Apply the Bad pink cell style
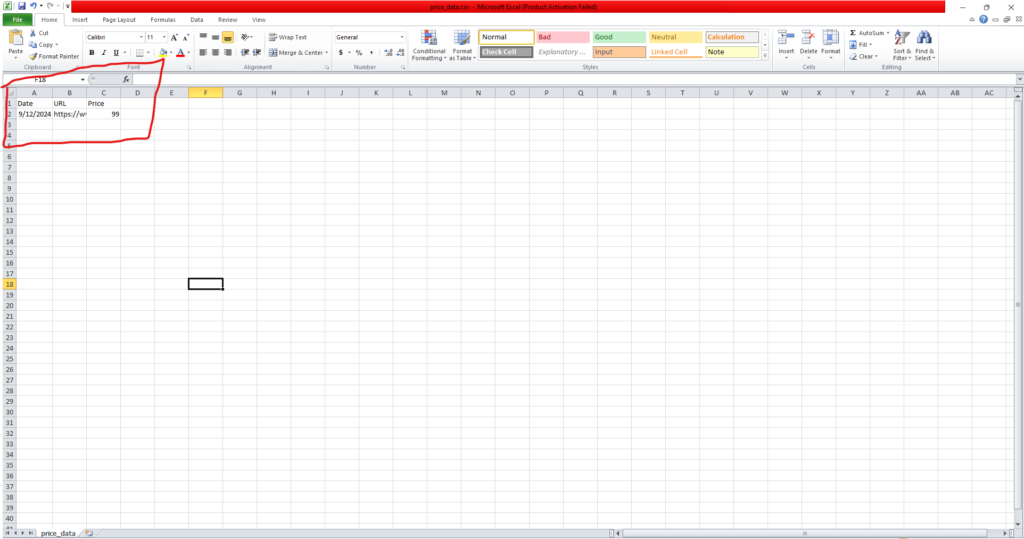This screenshot has width=1024, height=539. 563,37
